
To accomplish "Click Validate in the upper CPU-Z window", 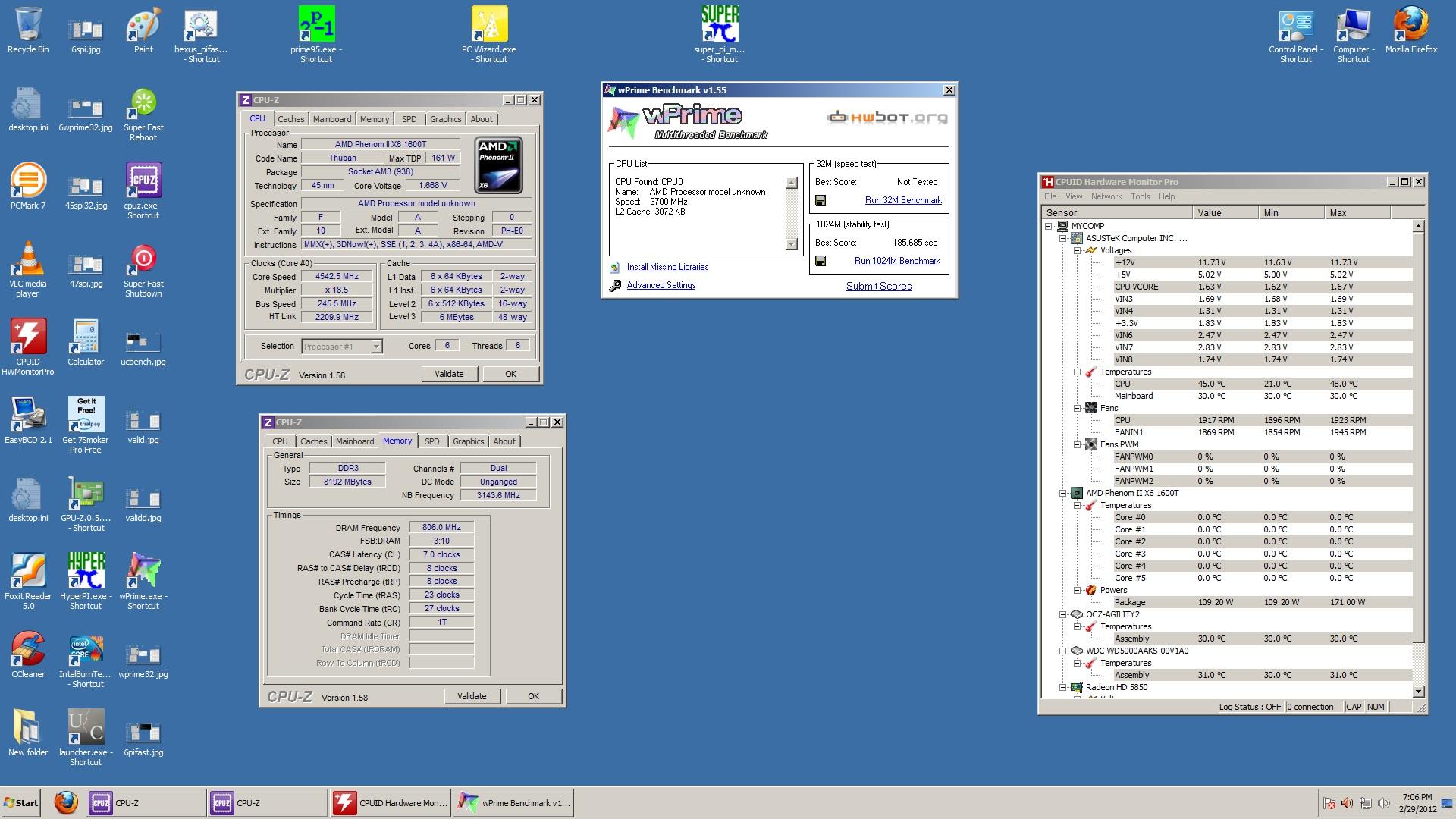I will pos(449,374).
